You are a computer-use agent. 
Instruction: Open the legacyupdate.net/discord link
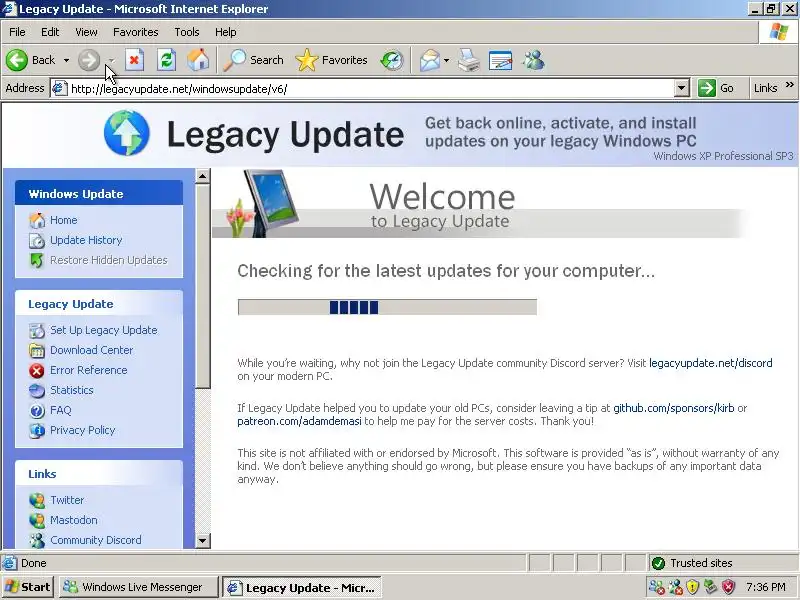tap(711, 363)
